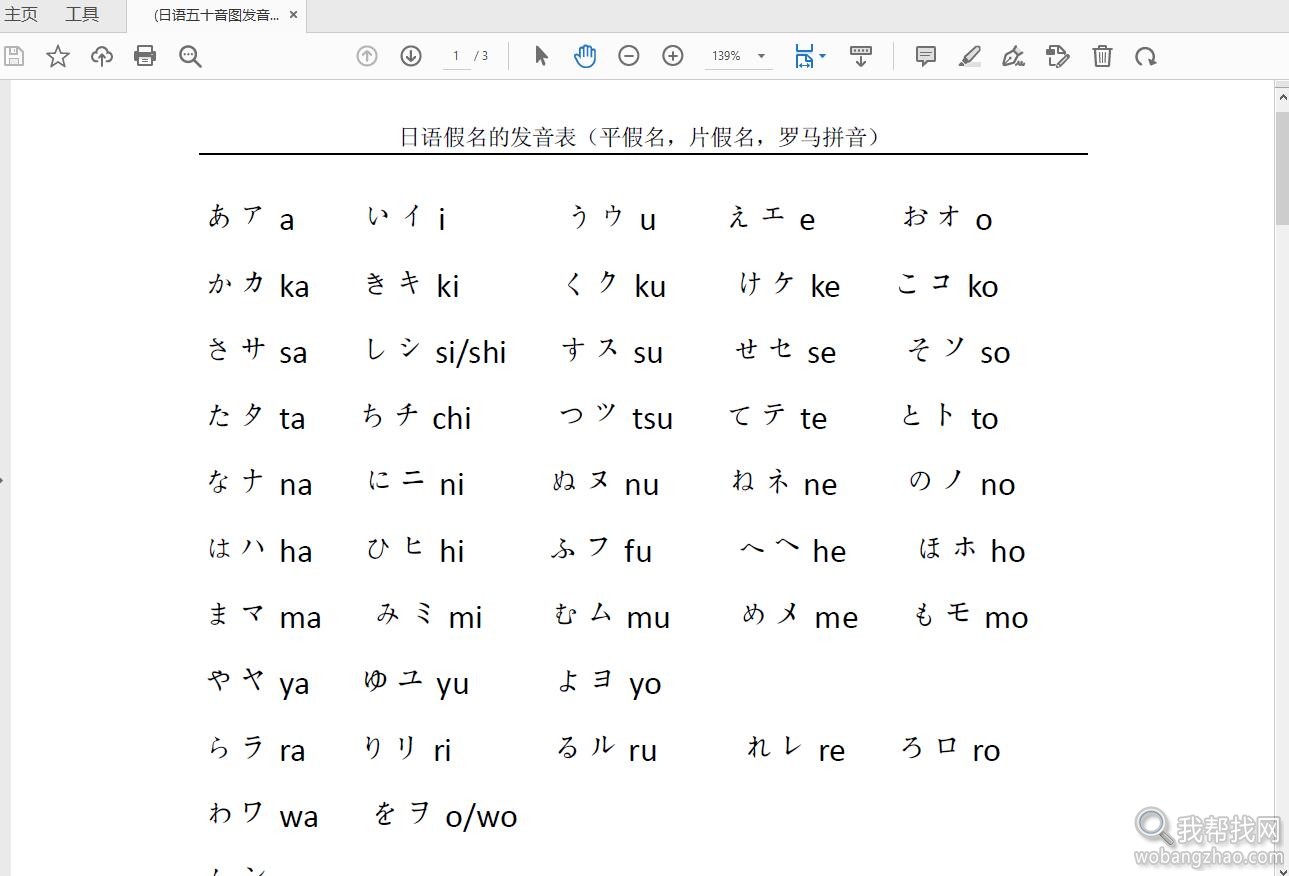Click the romaji text "wa"
Image resolution: width=1289 pixels, height=876 pixels.
coord(299,818)
